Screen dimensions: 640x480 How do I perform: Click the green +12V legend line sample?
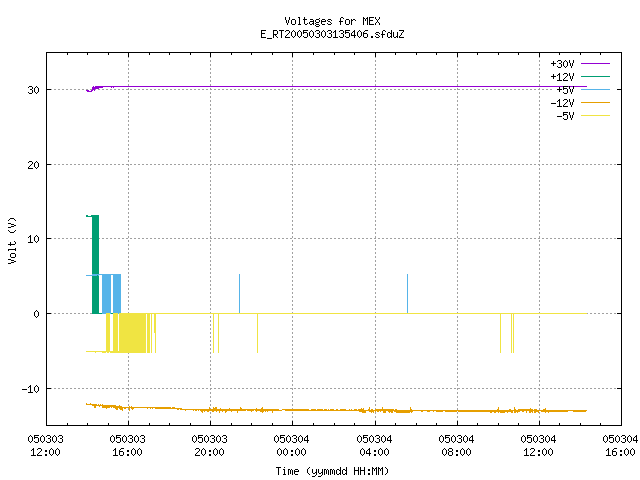pos(595,76)
